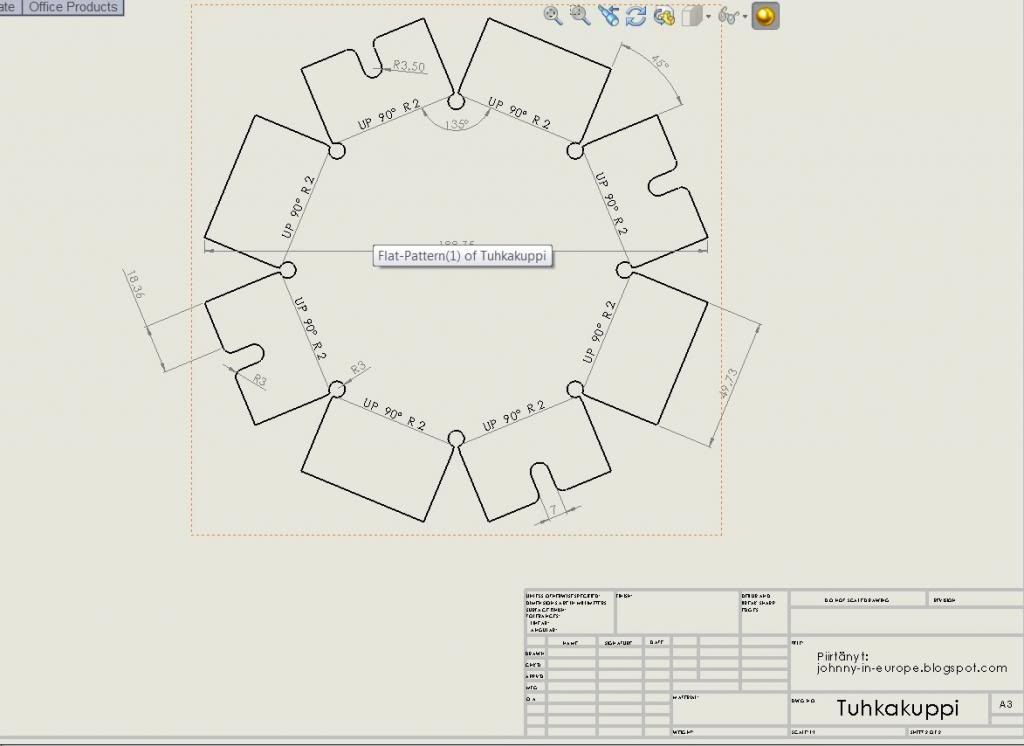Open the partially visible tab left of Office Products
Image resolution: width=1024 pixels, height=746 pixels.
8,7
